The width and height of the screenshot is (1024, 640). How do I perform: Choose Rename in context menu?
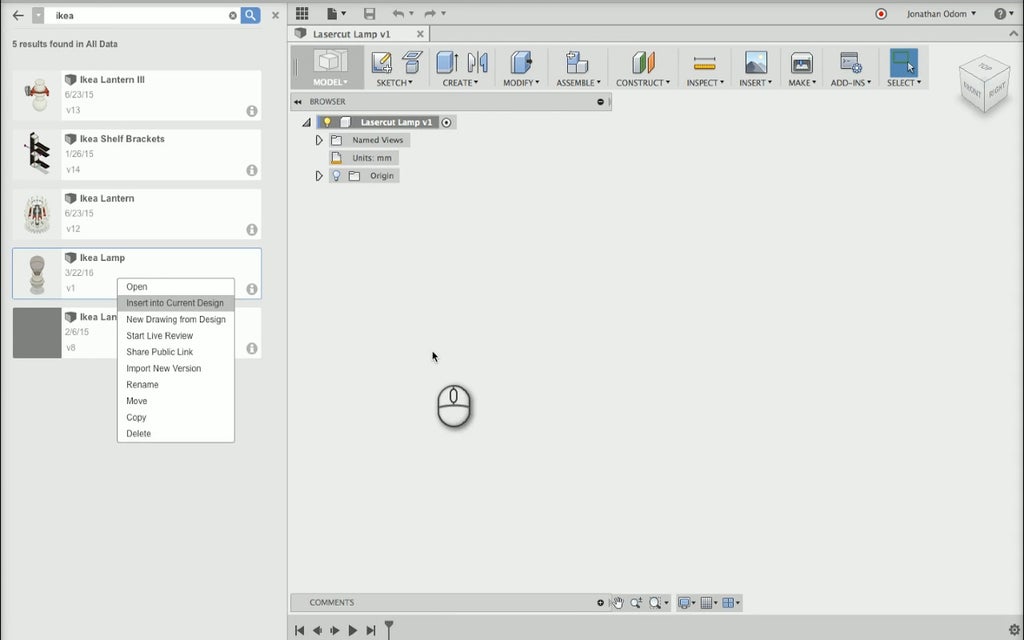coord(176,385)
